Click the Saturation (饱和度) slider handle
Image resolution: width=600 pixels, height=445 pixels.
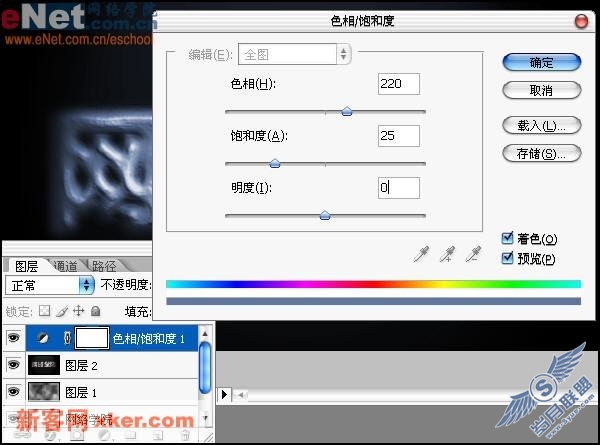click(x=275, y=164)
